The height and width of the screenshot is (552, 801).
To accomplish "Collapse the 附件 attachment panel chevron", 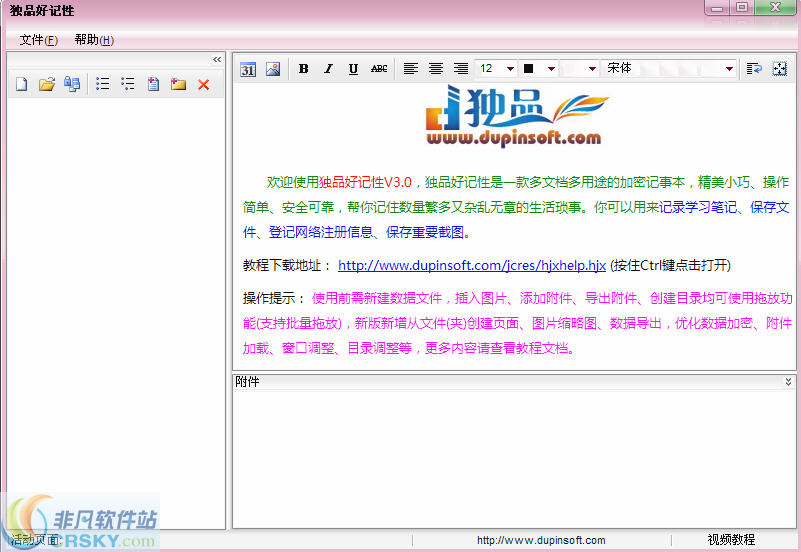I will click(788, 382).
